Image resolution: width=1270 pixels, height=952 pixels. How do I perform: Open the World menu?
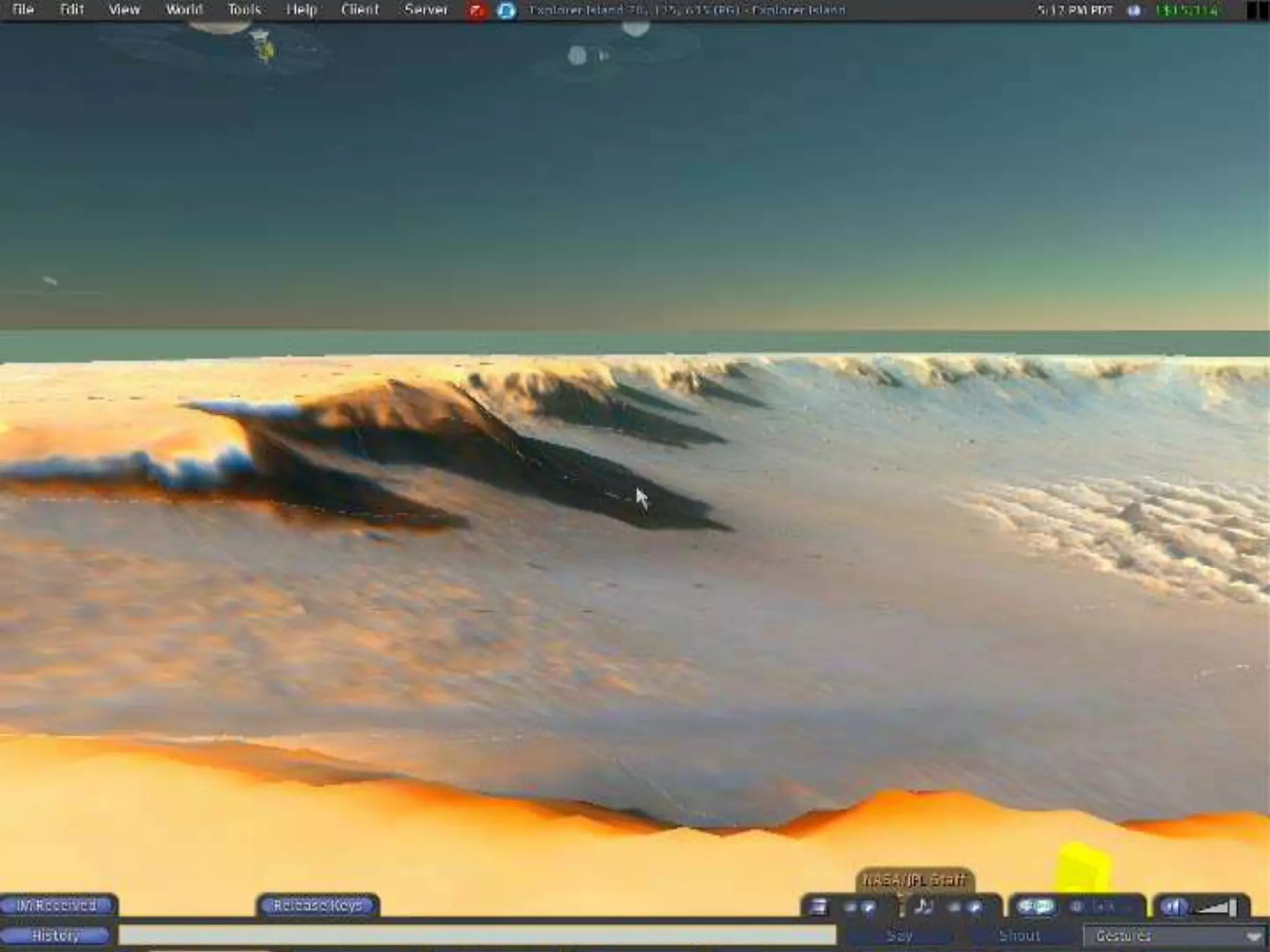click(184, 10)
